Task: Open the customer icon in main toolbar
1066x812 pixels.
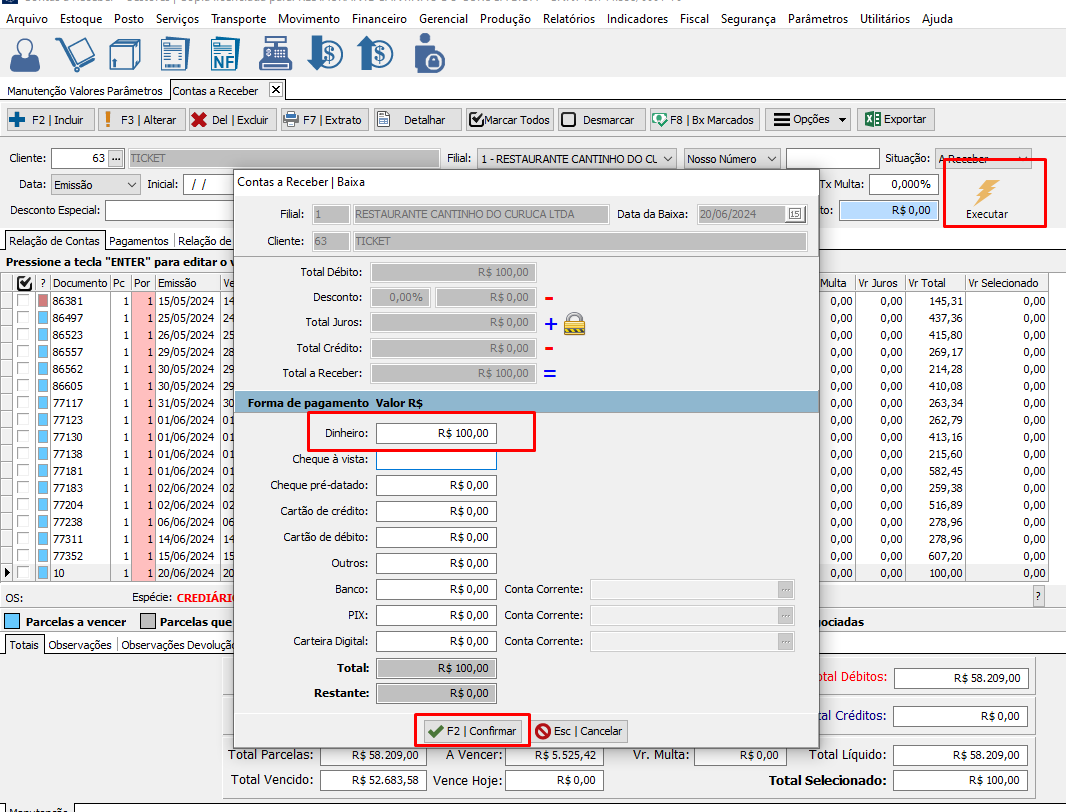Action: coord(27,55)
